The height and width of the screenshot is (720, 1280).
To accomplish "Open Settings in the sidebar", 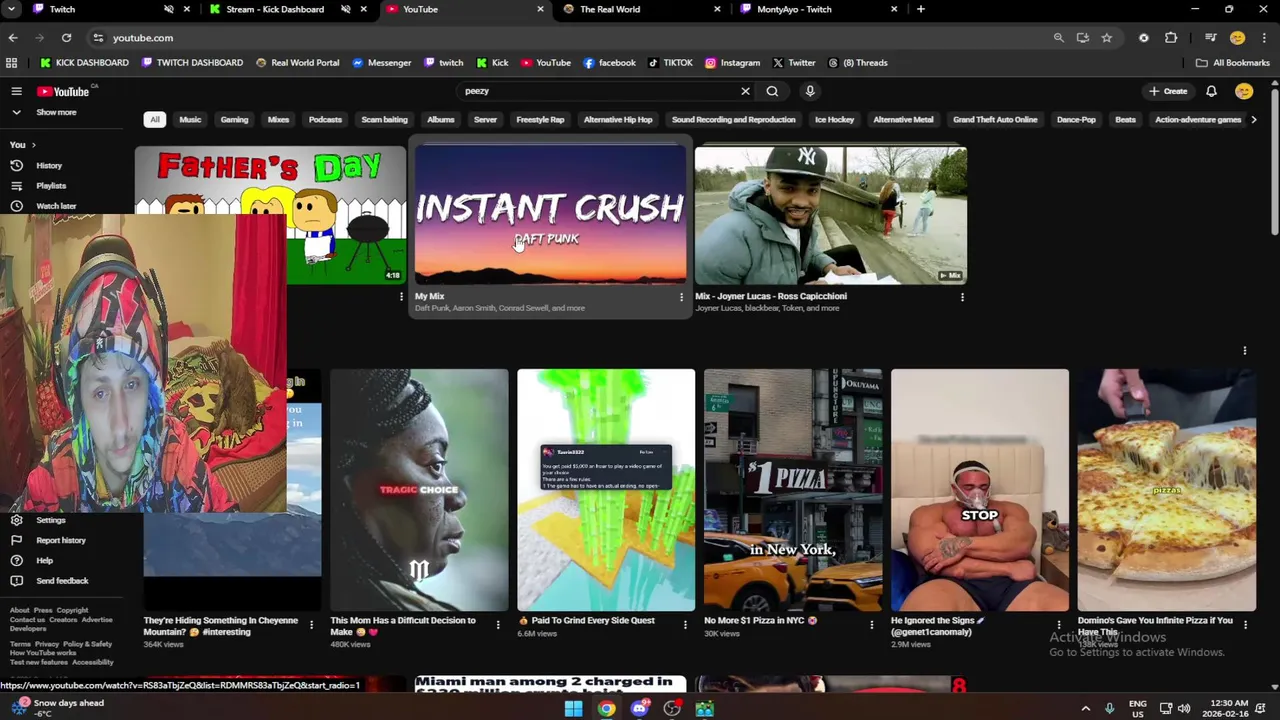I will point(51,520).
